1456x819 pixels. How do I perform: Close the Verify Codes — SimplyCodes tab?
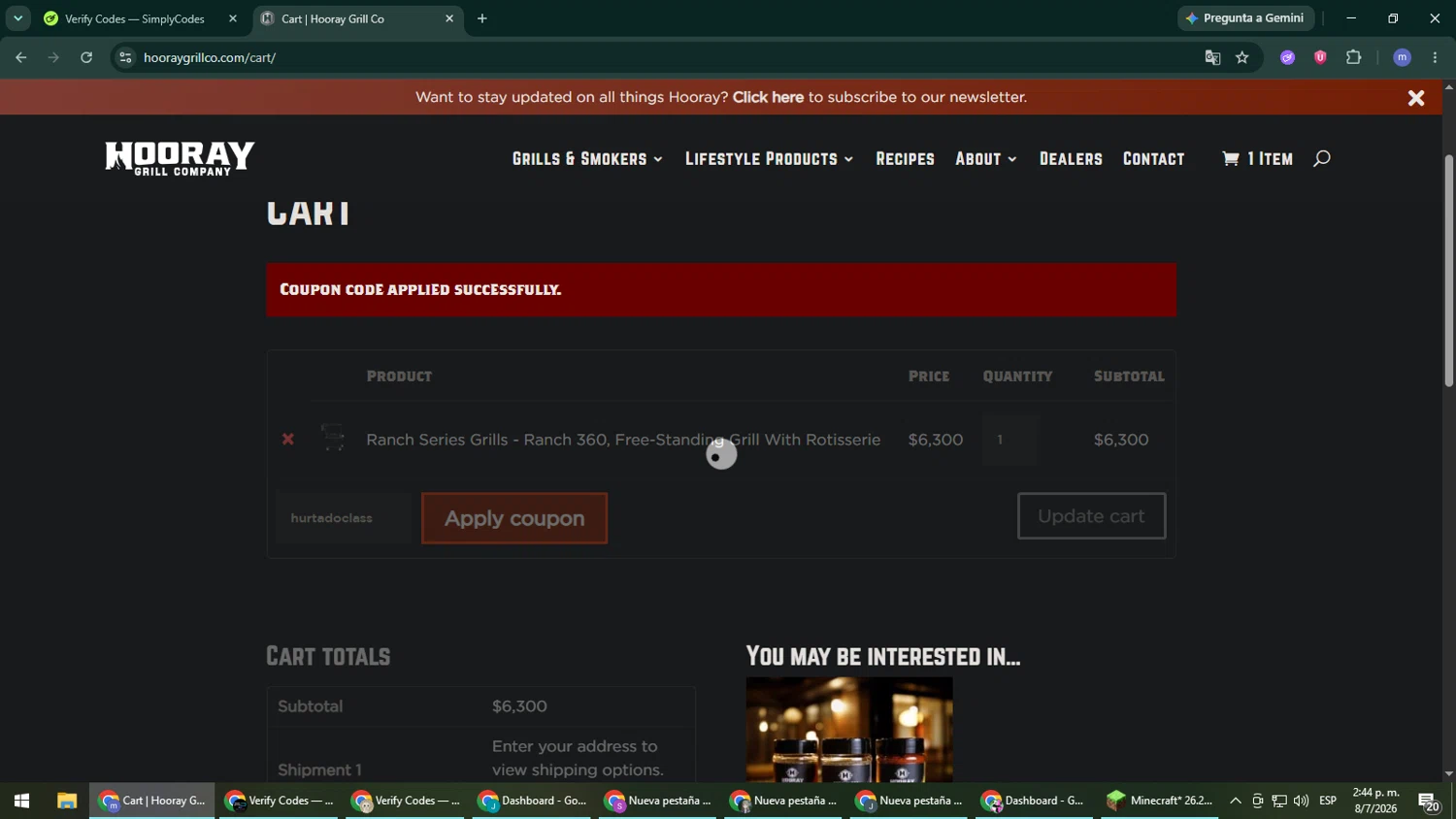(x=233, y=18)
